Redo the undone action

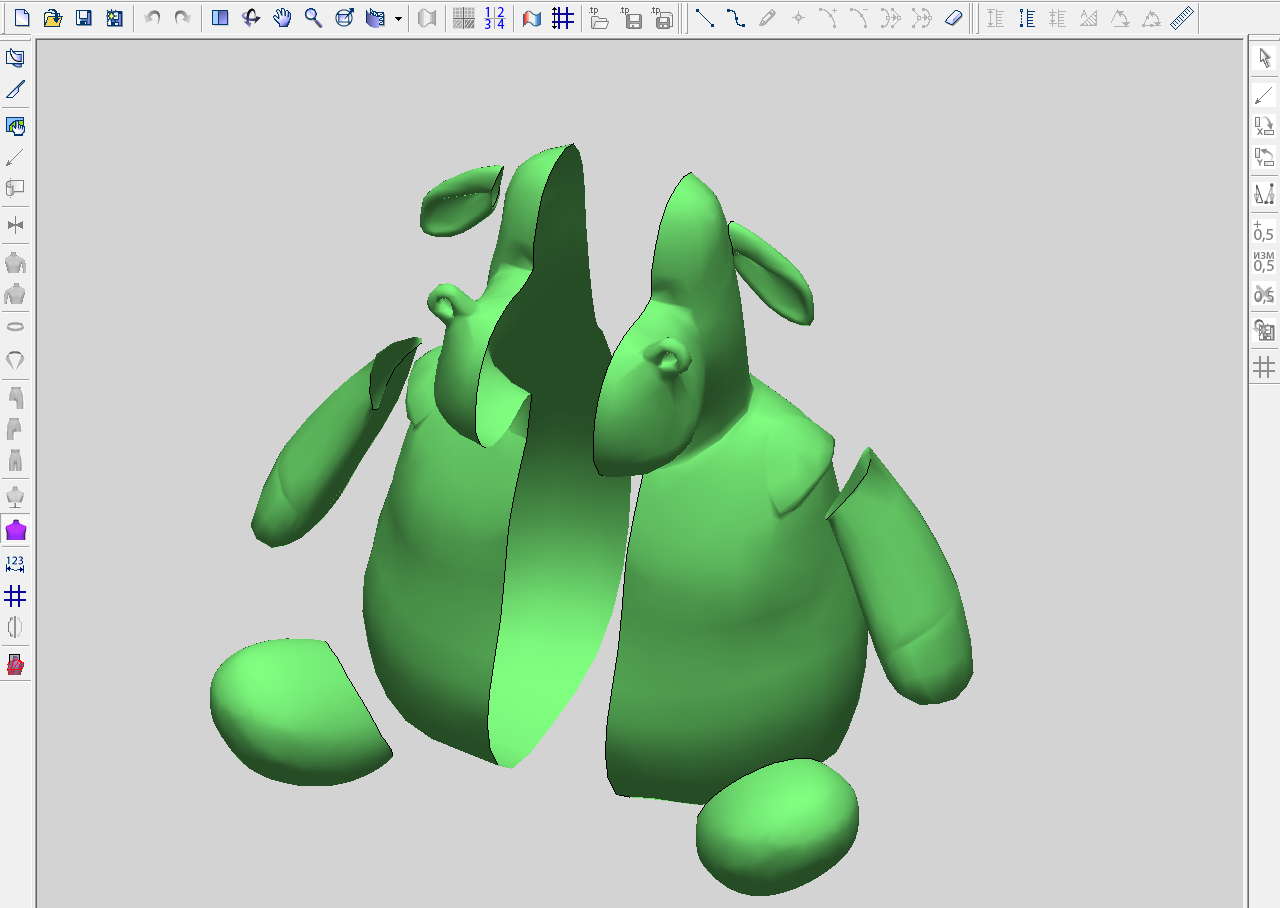(x=182, y=18)
